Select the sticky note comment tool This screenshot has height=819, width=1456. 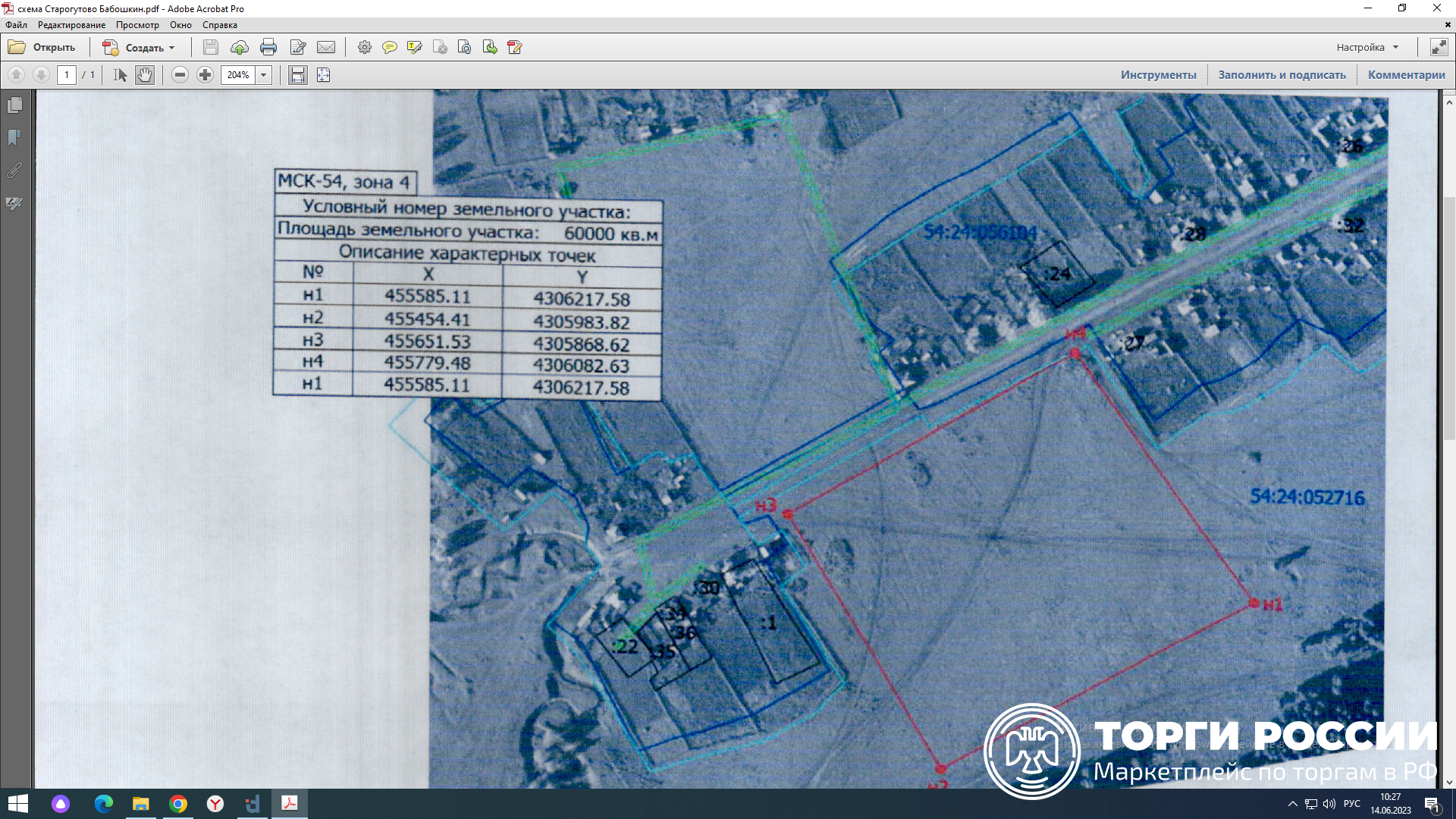(x=390, y=47)
